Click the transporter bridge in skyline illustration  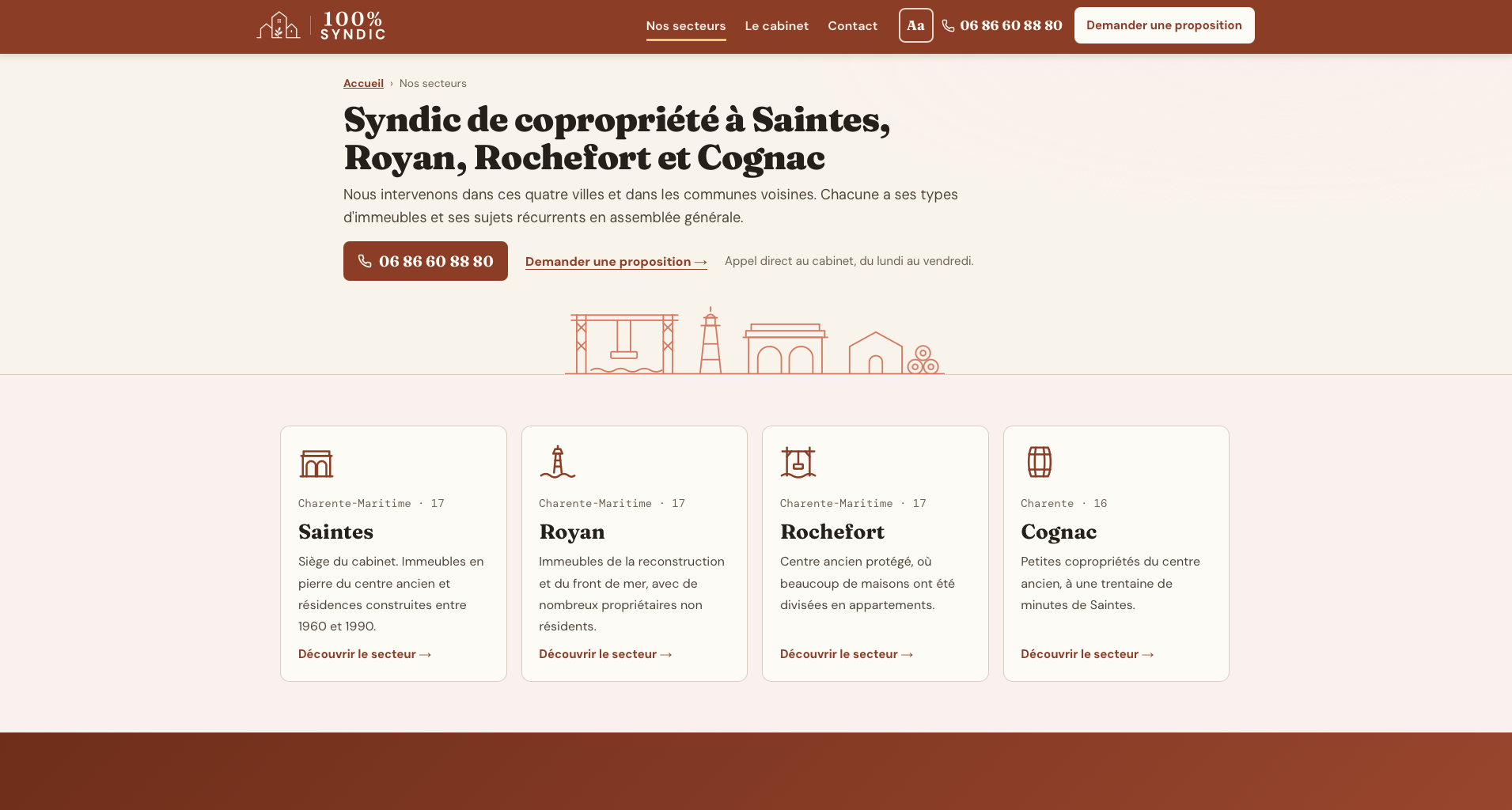tap(624, 343)
